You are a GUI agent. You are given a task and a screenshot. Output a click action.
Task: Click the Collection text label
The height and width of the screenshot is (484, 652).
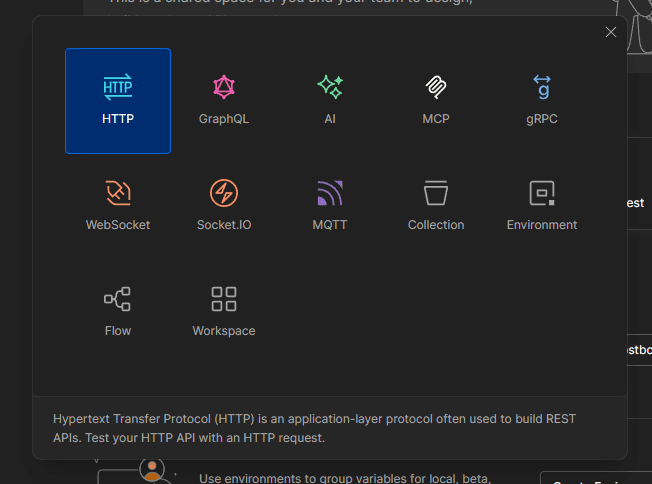[x=436, y=225]
